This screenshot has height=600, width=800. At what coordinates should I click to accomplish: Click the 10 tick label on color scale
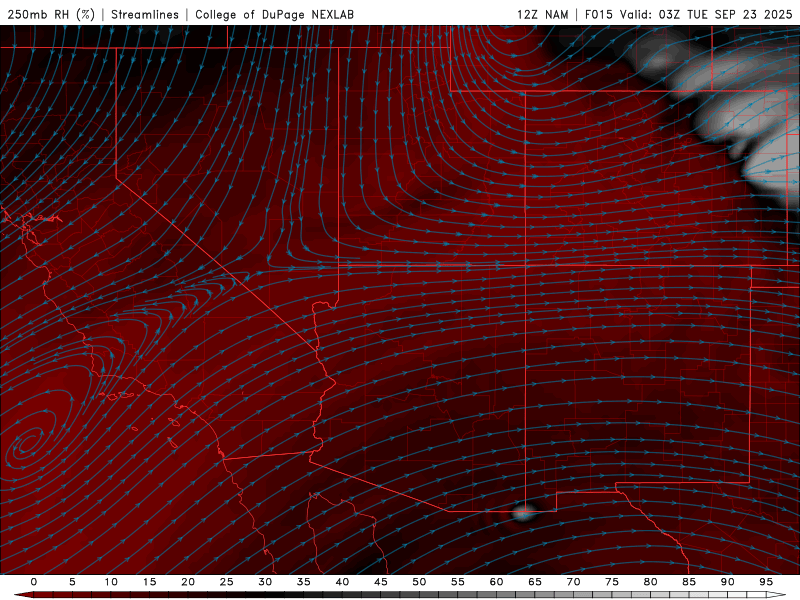111,582
